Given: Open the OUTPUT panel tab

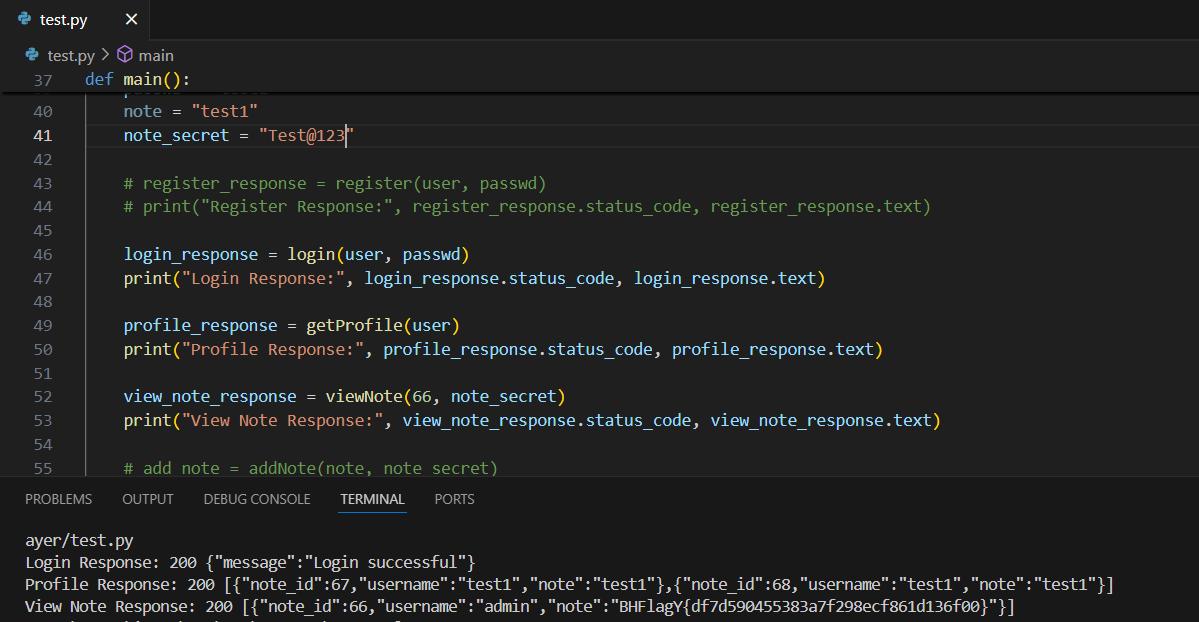Looking at the screenshot, I should (147, 499).
